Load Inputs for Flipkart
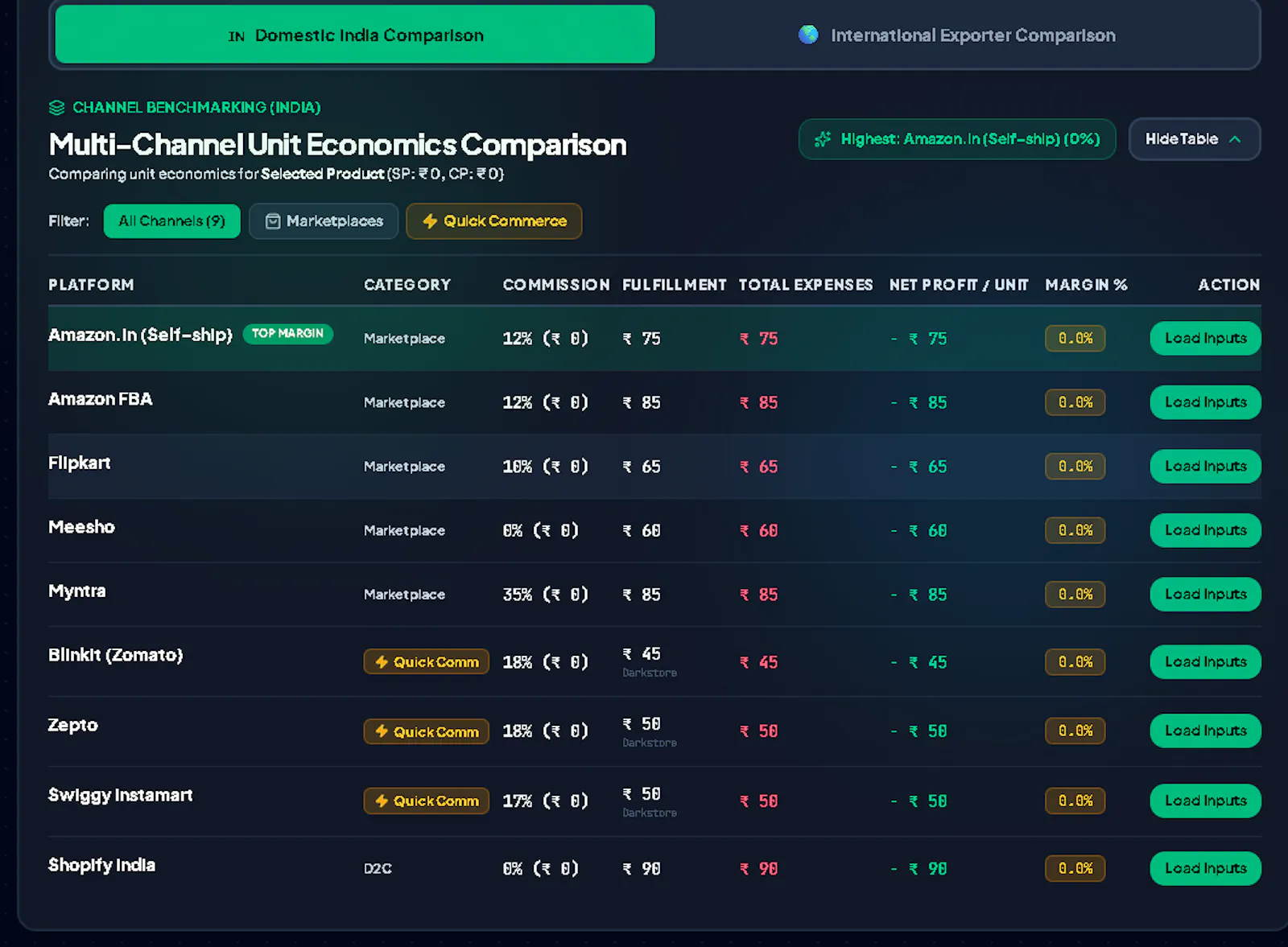The image size is (1288, 947). (x=1205, y=467)
